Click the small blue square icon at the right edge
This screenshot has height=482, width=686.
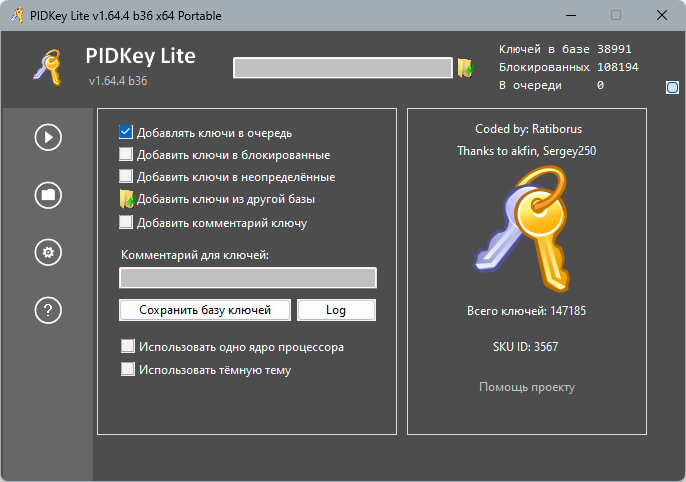(x=672, y=87)
